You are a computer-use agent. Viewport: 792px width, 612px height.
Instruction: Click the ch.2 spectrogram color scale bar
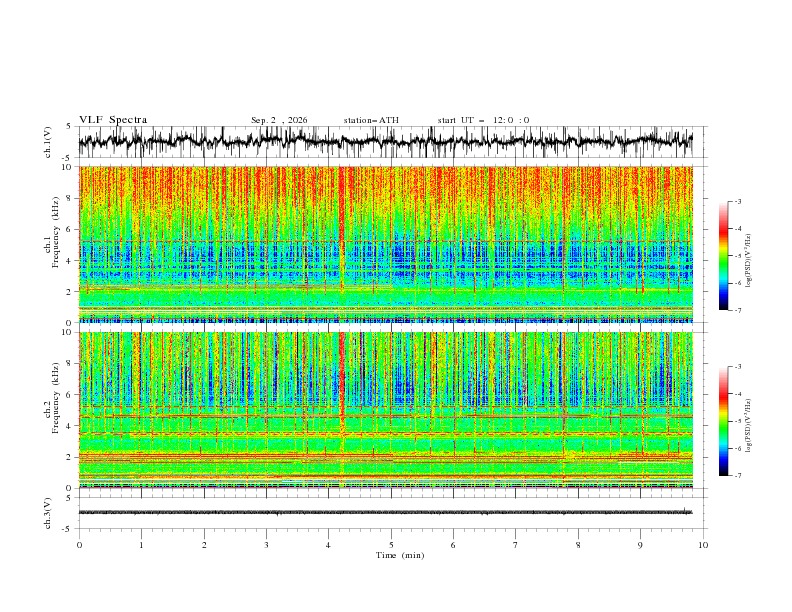coord(723,421)
